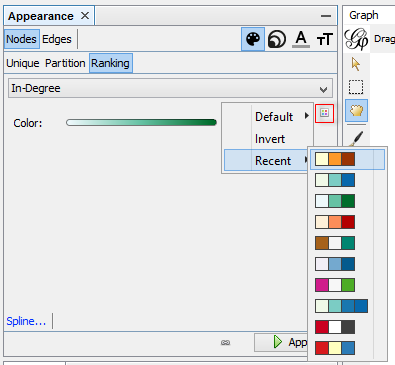Pick the red-white-dark gray palette

pos(335,327)
